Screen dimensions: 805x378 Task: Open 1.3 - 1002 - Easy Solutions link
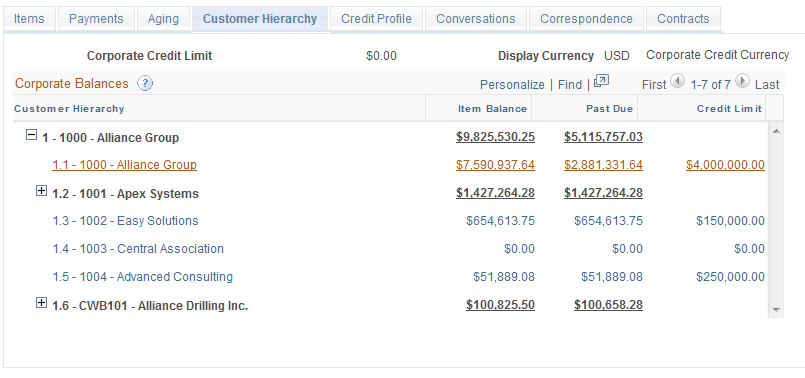click(x=125, y=221)
